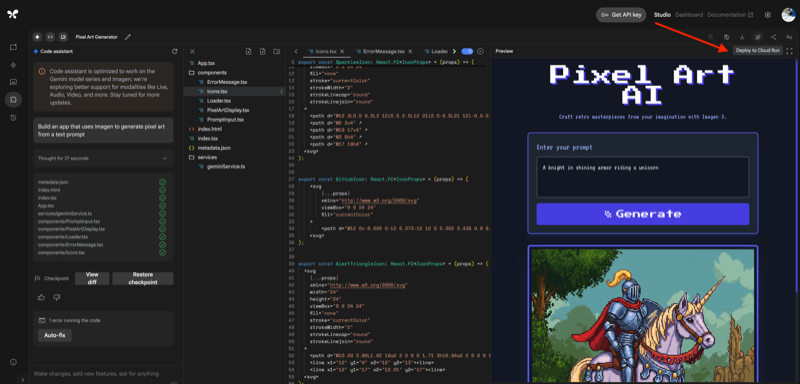This screenshot has height=384, width=800.
Task: Click the thumbs down feedback icon
Action: 57,297
